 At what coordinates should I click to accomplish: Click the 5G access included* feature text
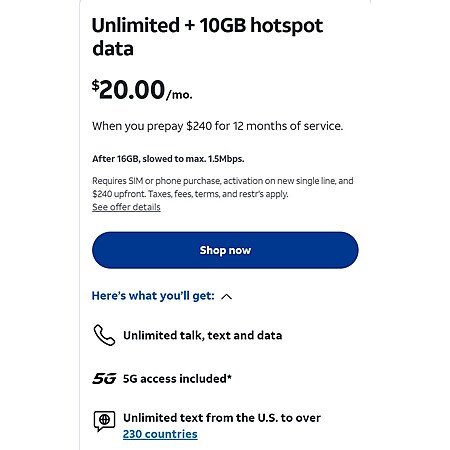pos(177,379)
